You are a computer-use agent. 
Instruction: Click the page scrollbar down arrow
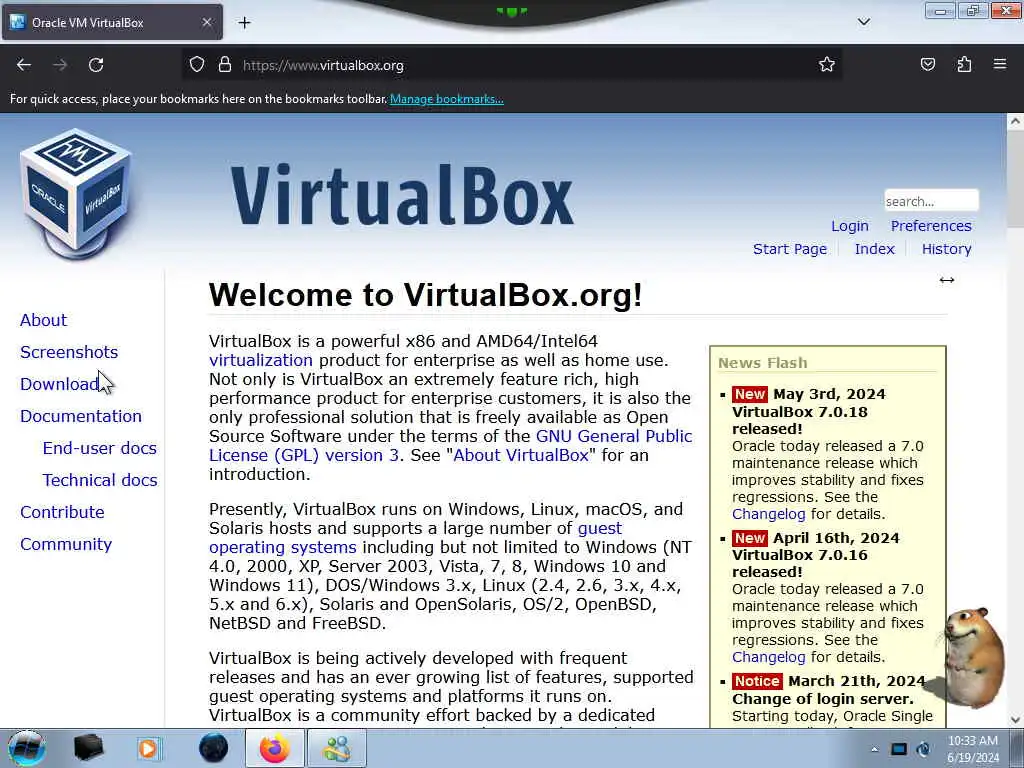[1015, 720]
